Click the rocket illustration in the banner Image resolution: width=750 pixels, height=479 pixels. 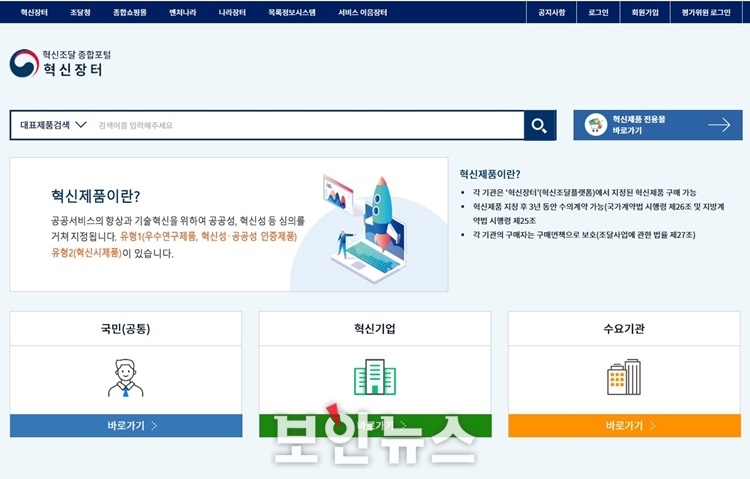click(379, 213)
